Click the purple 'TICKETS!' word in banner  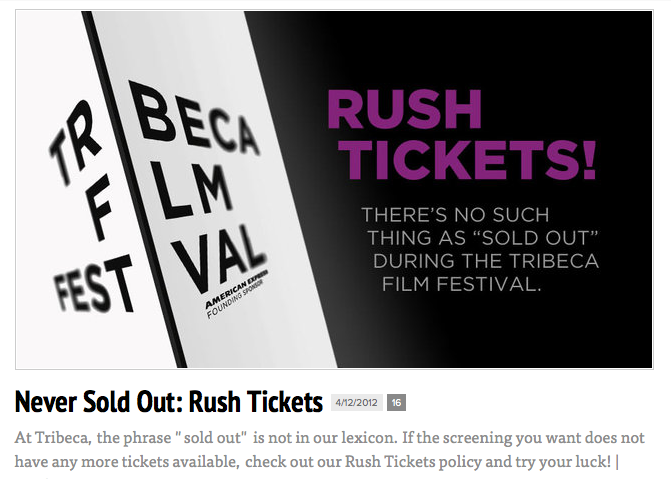click(463, 158)
